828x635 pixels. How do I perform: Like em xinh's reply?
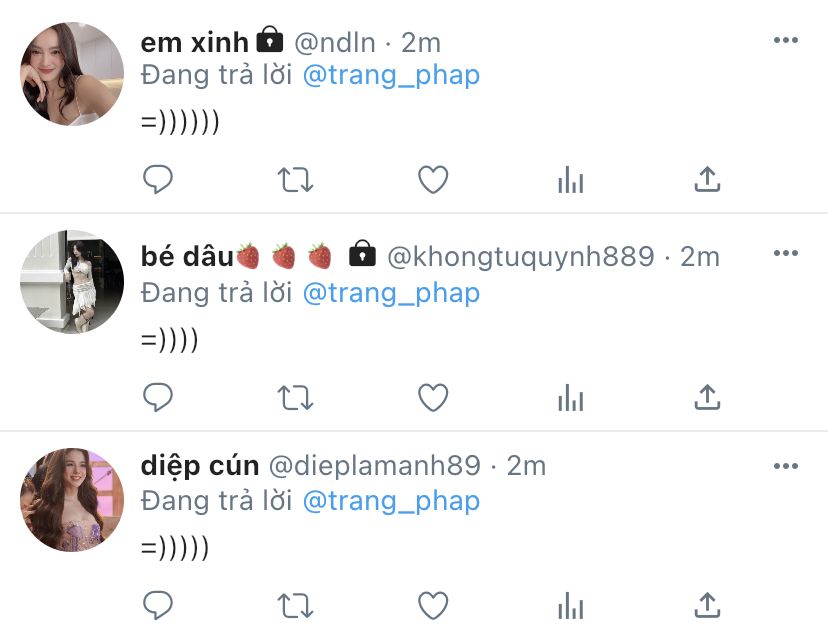[x=433, y=179]
